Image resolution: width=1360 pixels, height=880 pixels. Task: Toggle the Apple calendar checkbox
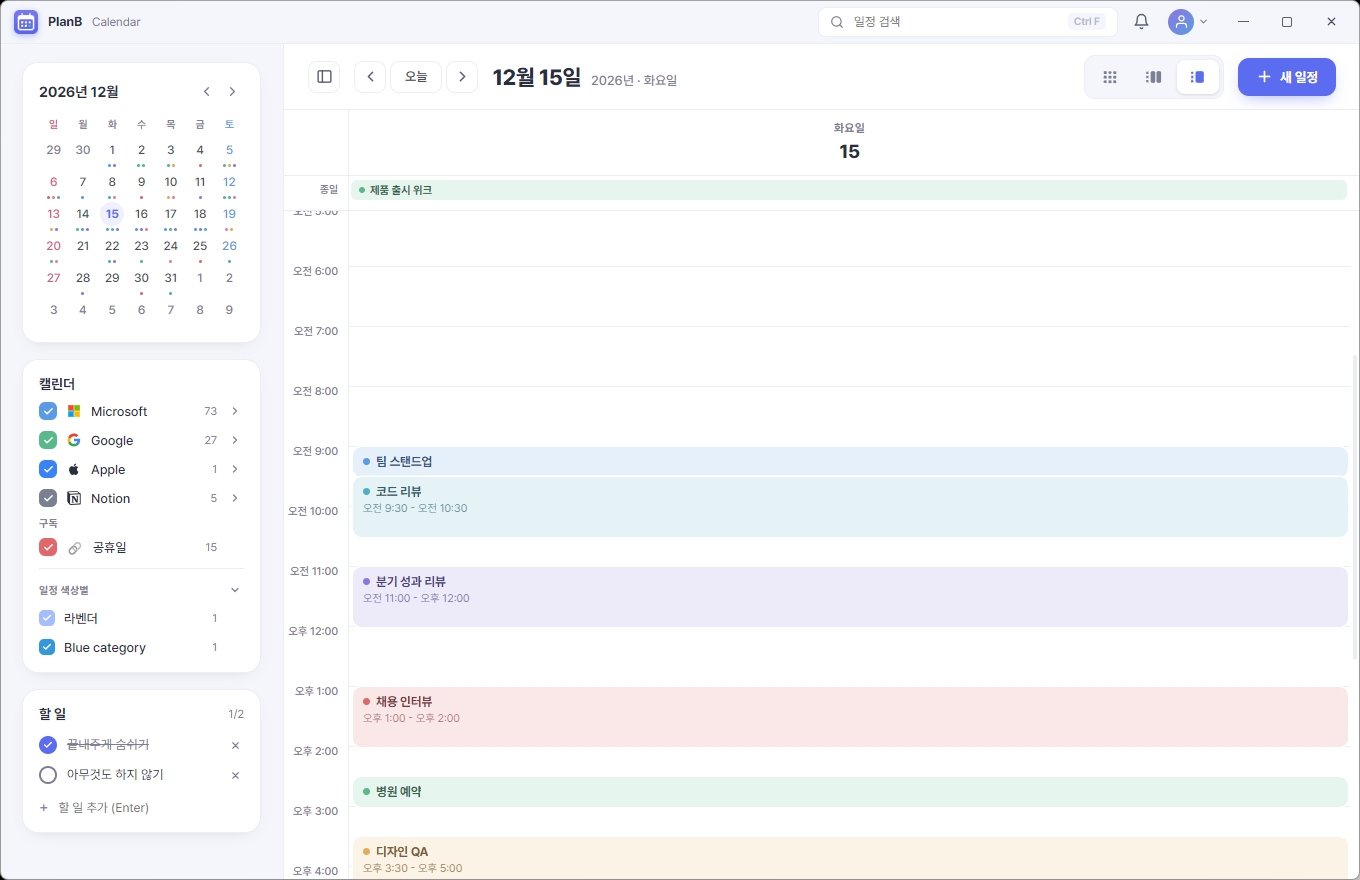tap(48, 469)
